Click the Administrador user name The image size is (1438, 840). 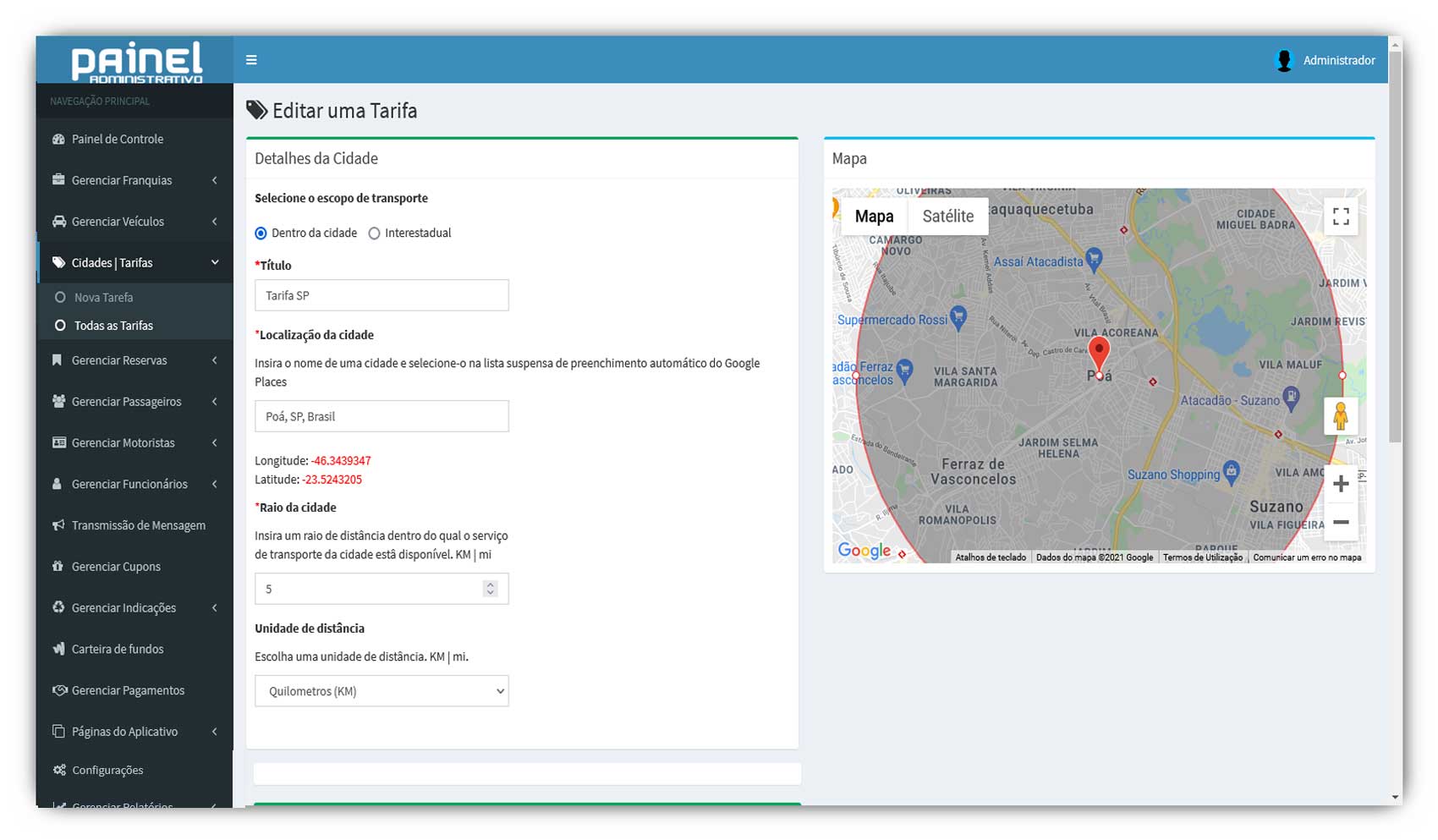click(1339, 61)
